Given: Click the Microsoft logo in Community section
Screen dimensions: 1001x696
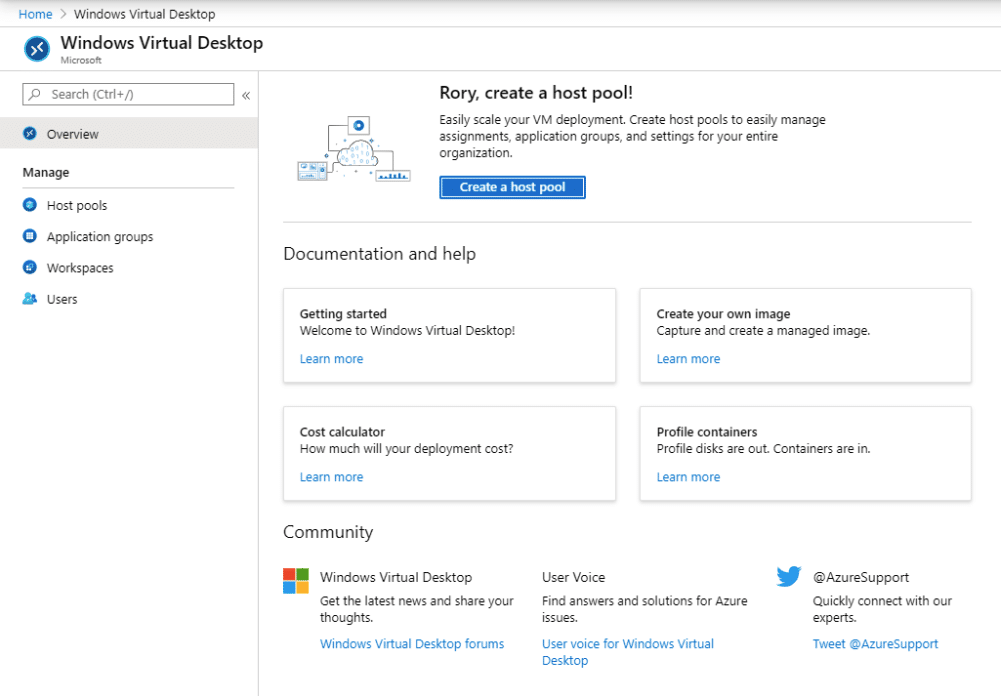Looking at the screenshot, I should tap(296, 581).
